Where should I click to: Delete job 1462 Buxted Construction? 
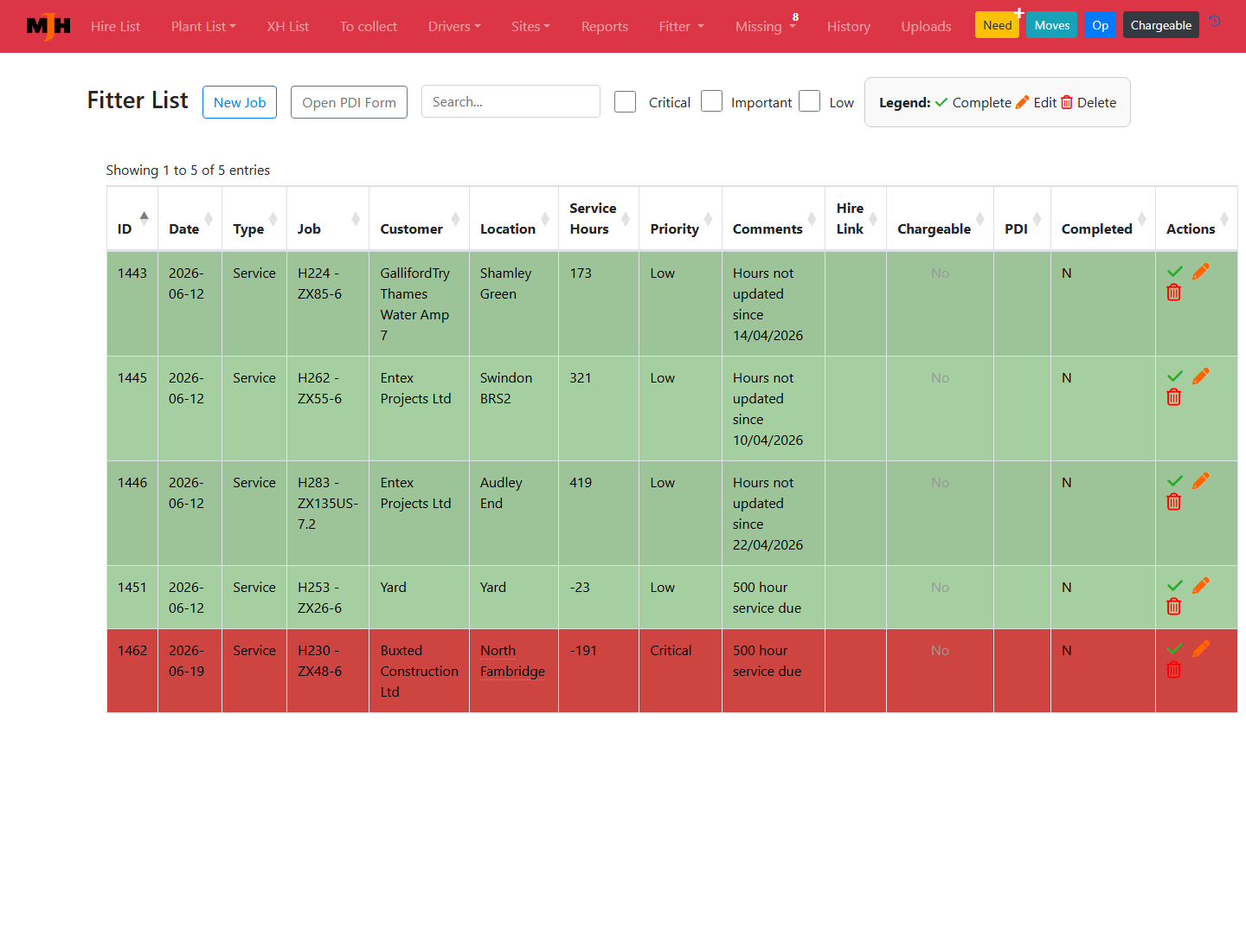tap(1173, 670)
